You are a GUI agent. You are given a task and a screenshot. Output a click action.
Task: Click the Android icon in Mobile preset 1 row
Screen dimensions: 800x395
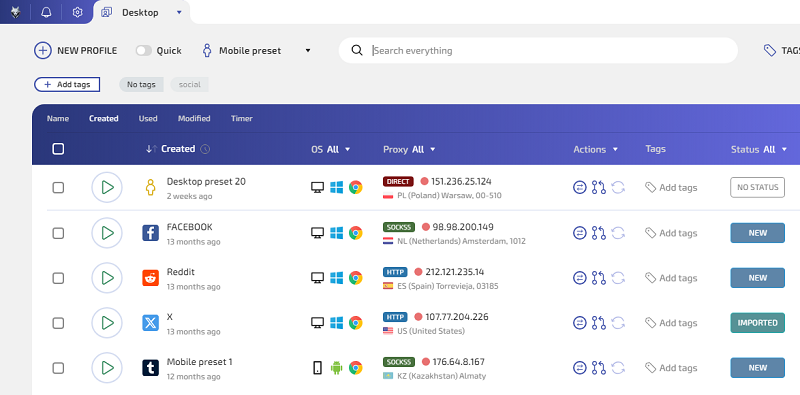[336, 368]
